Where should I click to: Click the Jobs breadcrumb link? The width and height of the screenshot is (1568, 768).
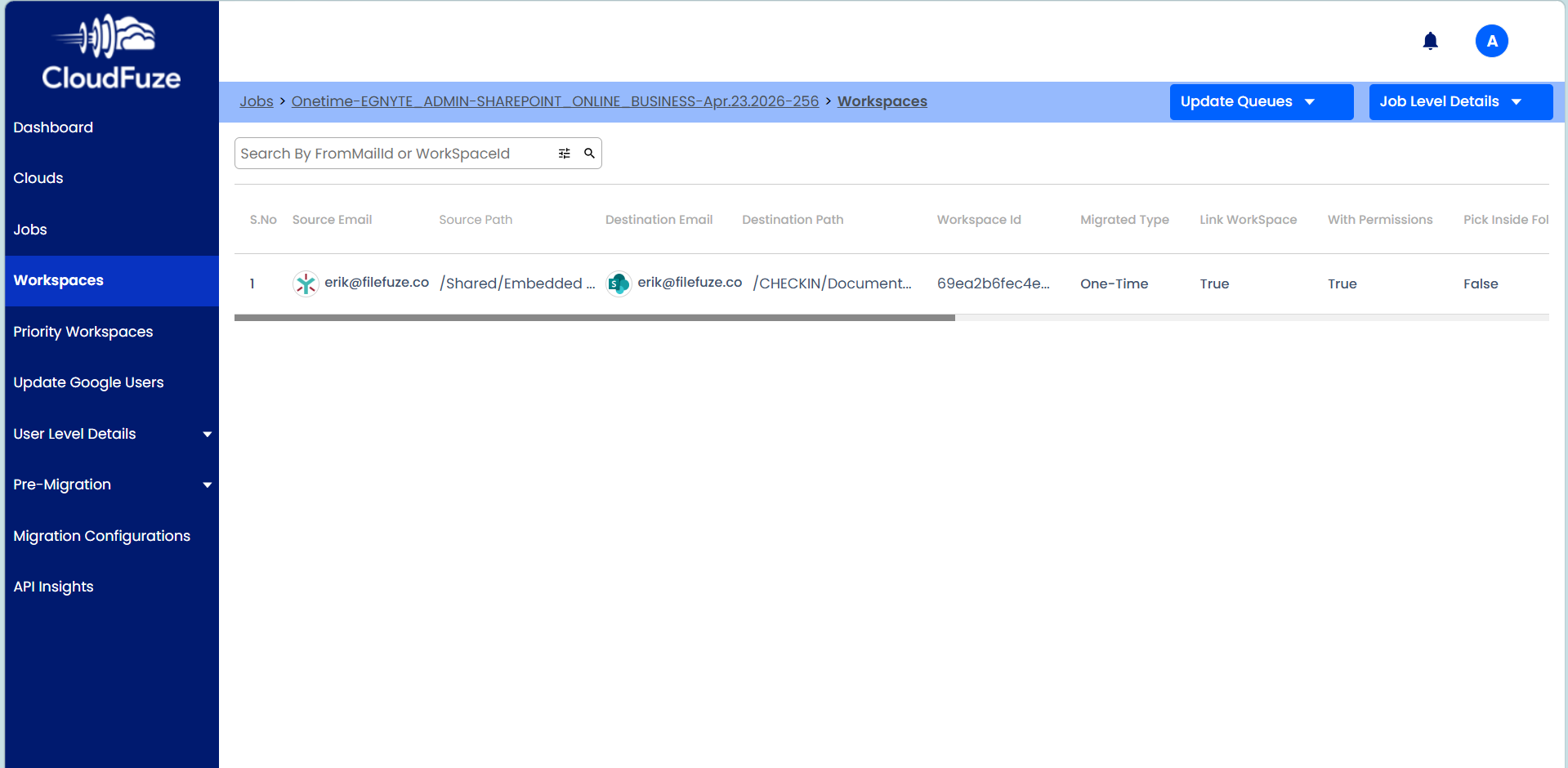pos(257,101)
